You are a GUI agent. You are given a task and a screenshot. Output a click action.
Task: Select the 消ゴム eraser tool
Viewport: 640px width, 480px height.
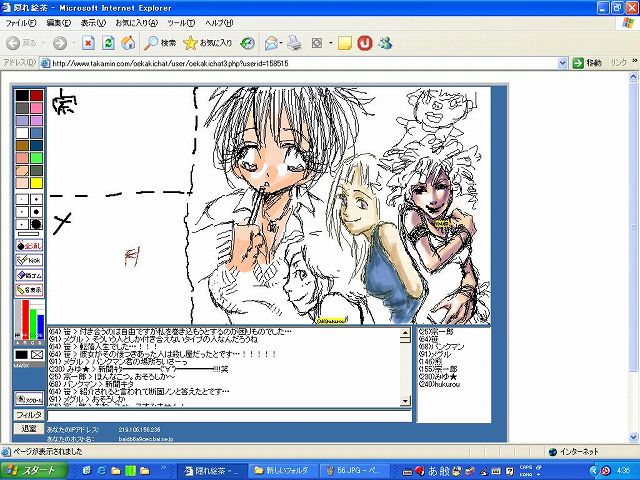(x=29, y=275)
